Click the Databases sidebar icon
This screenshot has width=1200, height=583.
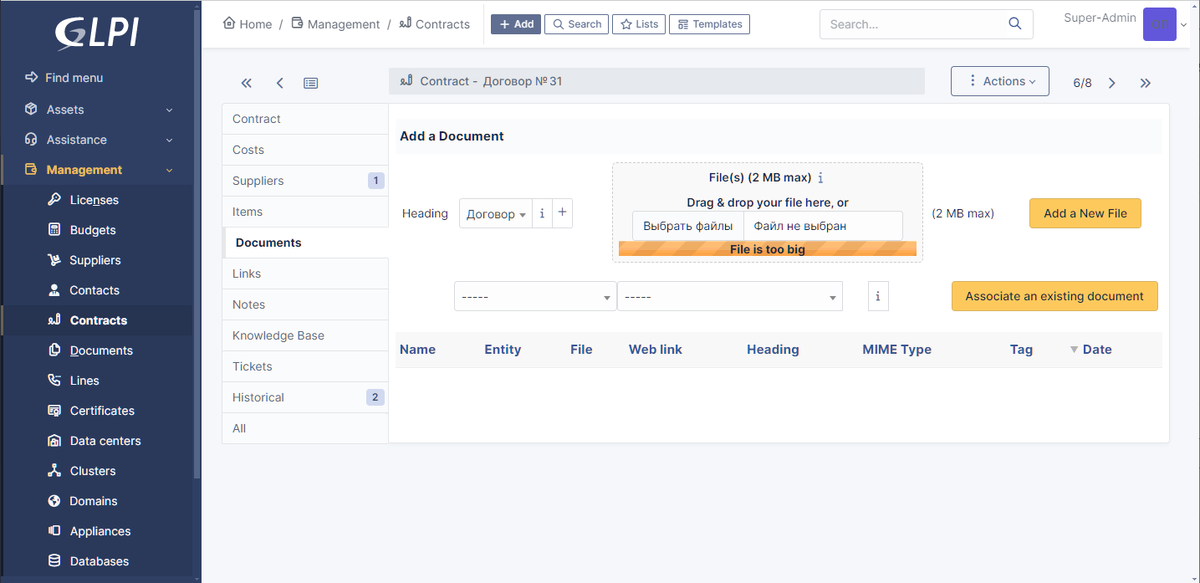[x=54, y=561]
